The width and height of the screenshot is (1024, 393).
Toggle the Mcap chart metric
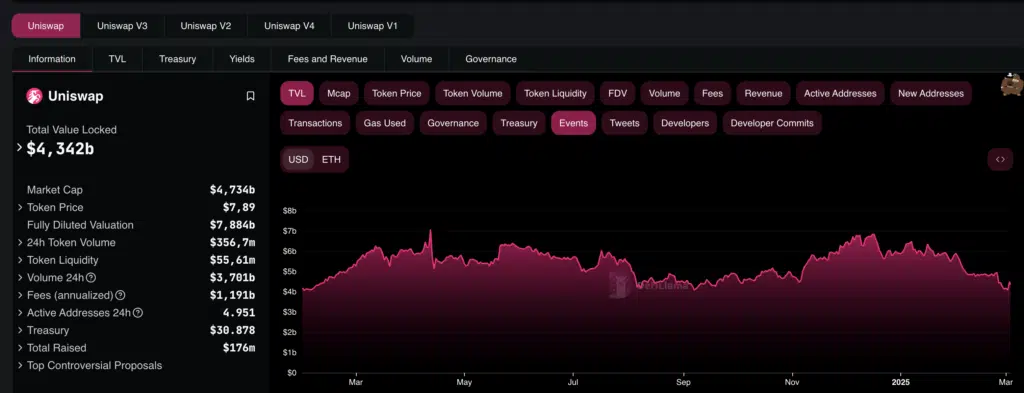[339, 93]
